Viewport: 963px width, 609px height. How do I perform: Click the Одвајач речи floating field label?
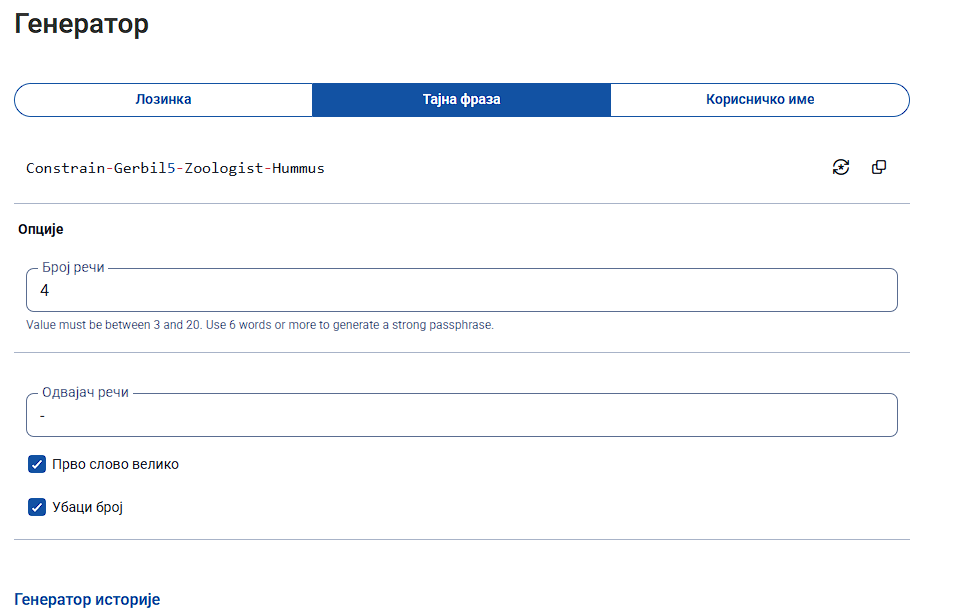coord(85,393)
